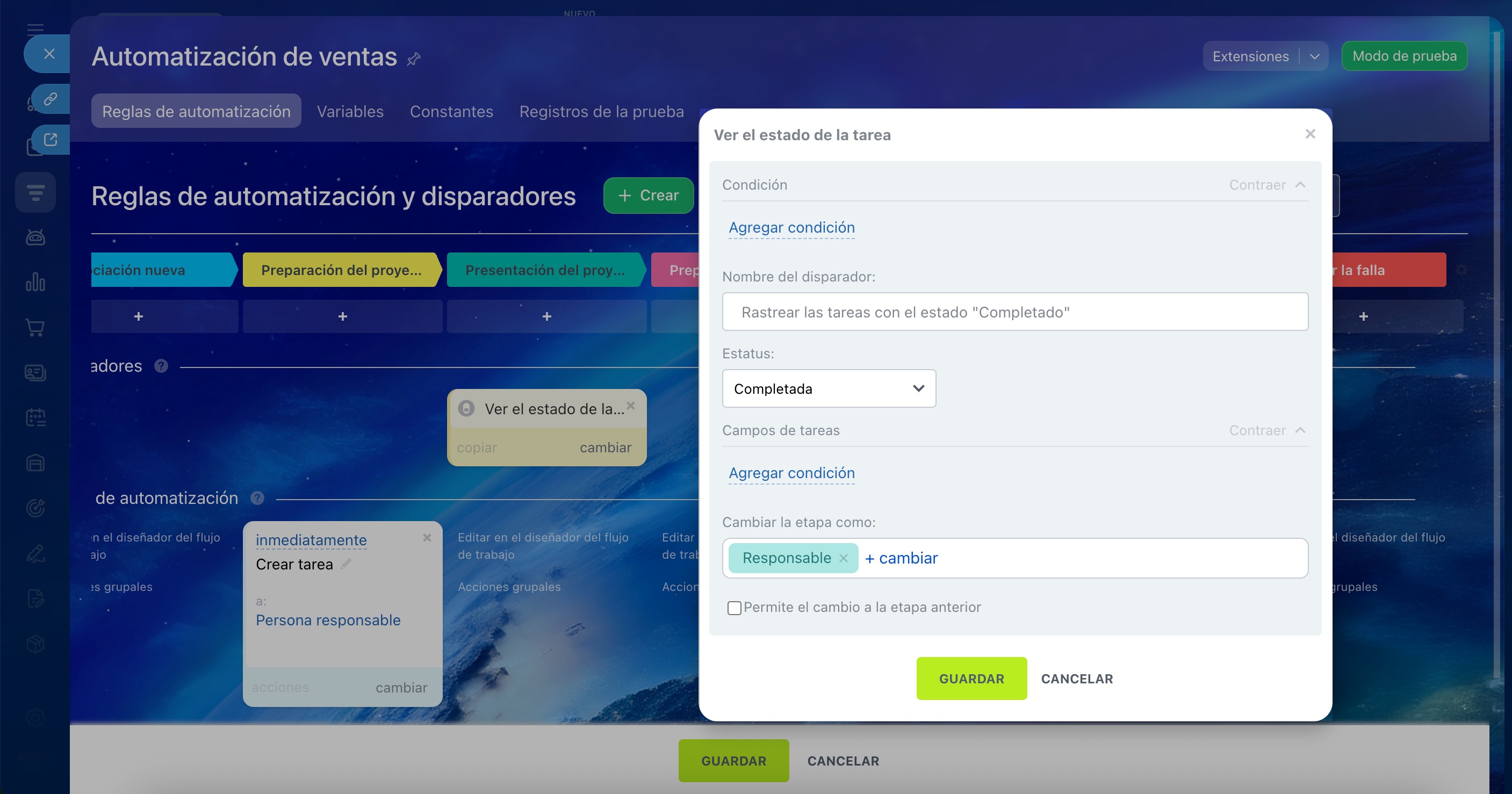Remove the Responsable stage tag
Viewport: 1512px width, 794px height.
[844, 558]
